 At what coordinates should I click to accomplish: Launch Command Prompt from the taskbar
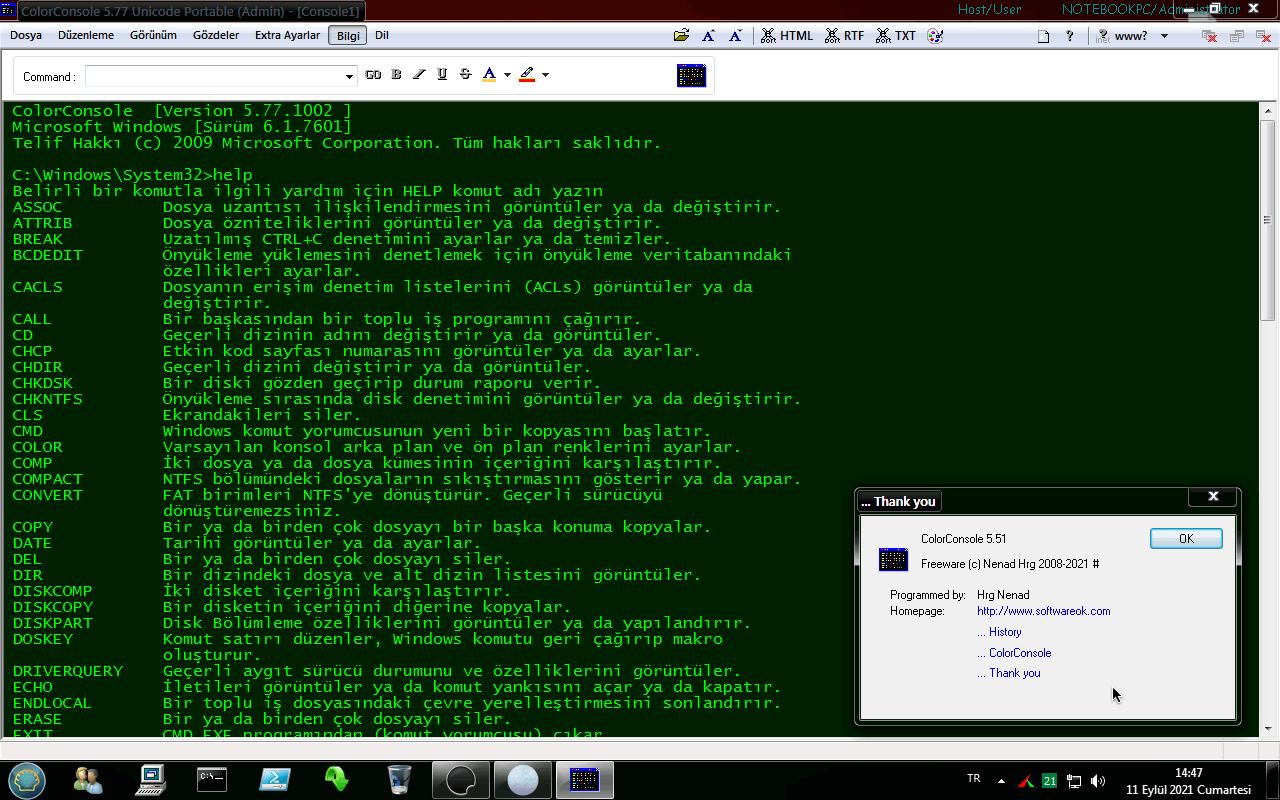(x=211, y=779)
